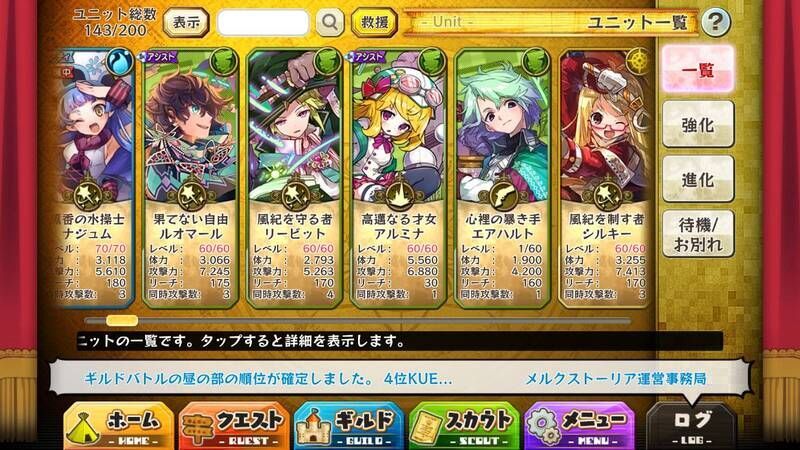
Task: Open help via the question mark icon
Action: point(715,22)
